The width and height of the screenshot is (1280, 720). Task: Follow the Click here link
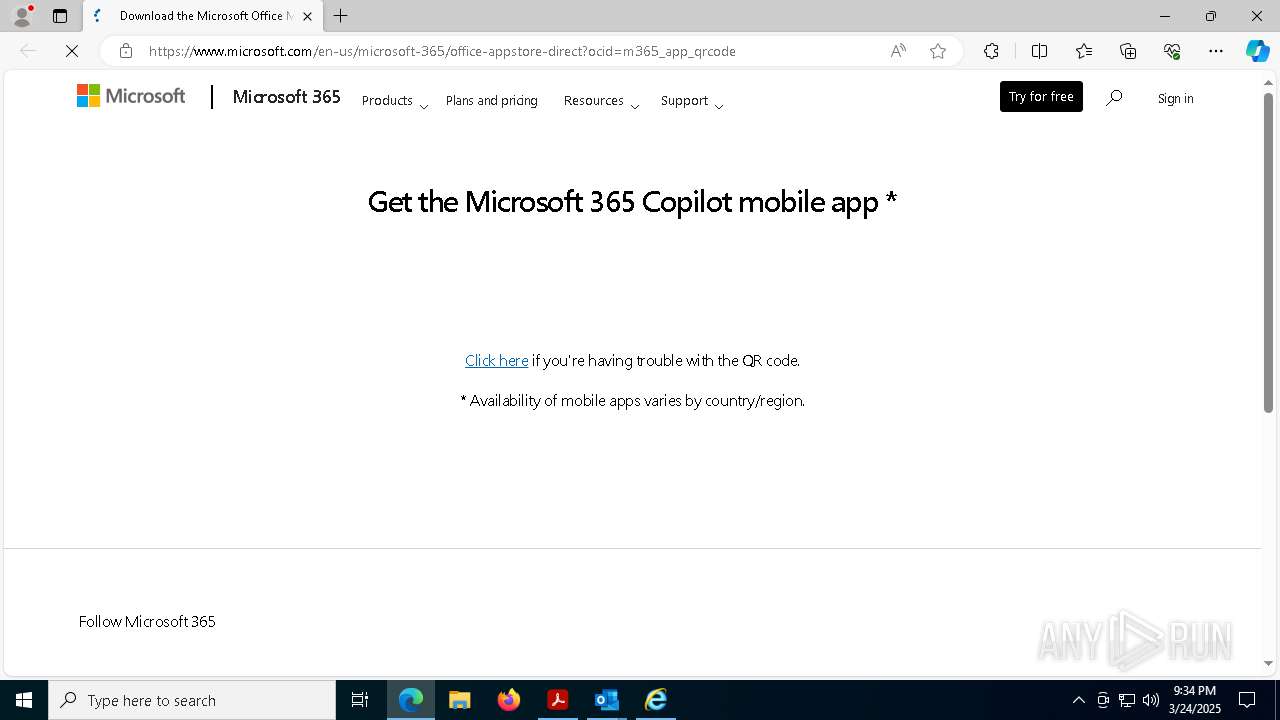496,361
